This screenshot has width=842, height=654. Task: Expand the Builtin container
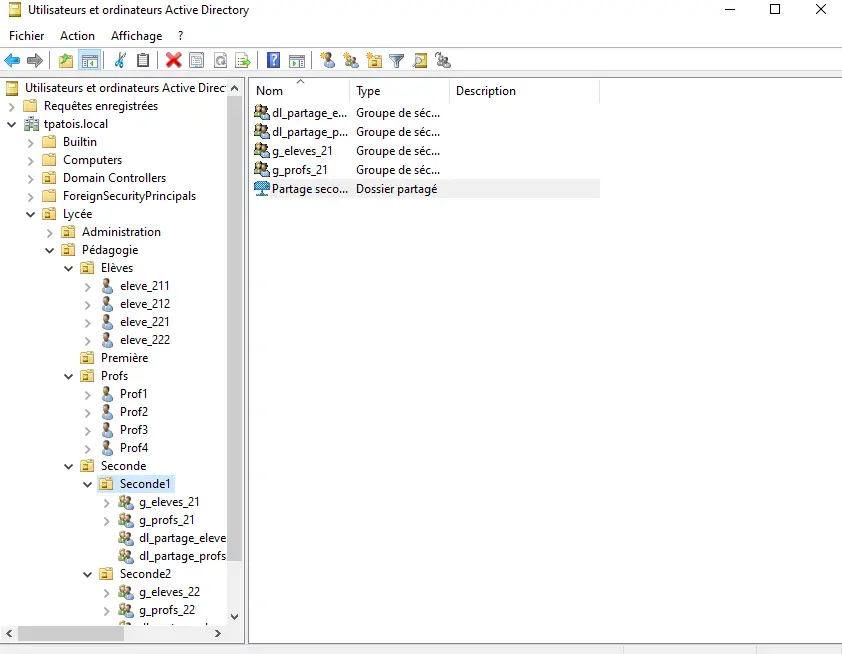click(31, 142)
